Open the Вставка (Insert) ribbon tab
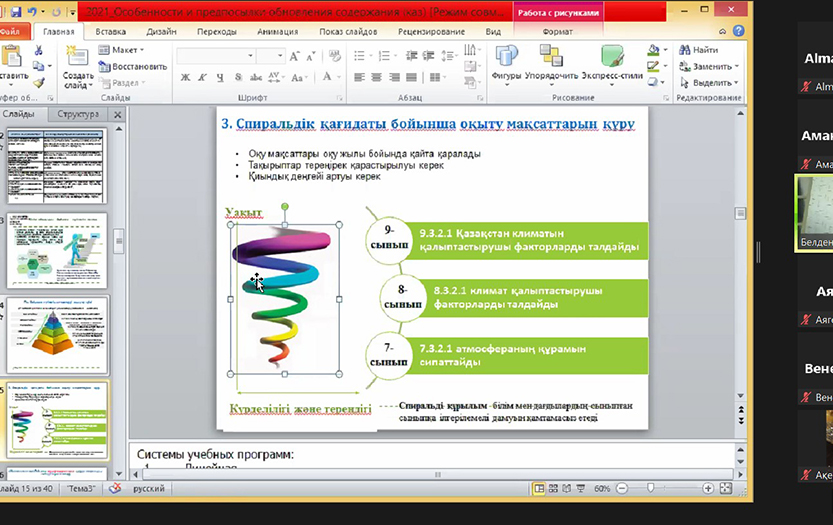The image size is (833, 525). point(111,31)
